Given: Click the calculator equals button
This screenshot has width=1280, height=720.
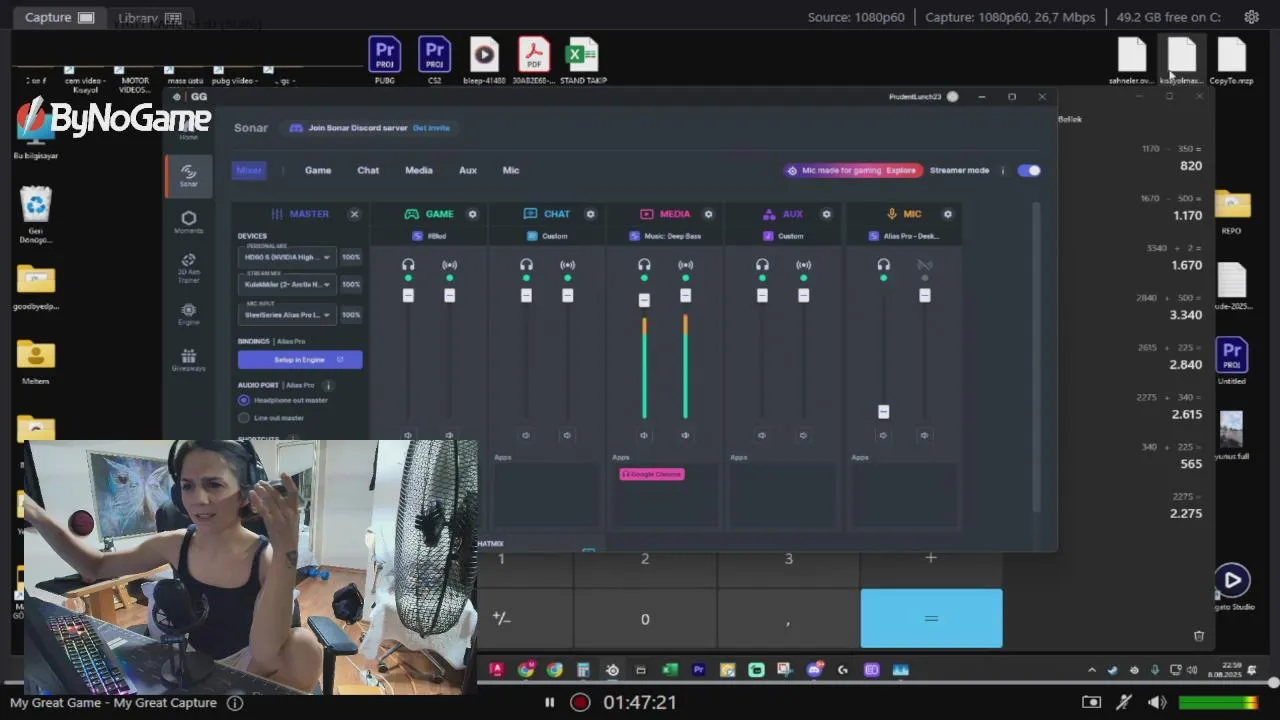Looking at the screenshot, I should pos(931,618).
